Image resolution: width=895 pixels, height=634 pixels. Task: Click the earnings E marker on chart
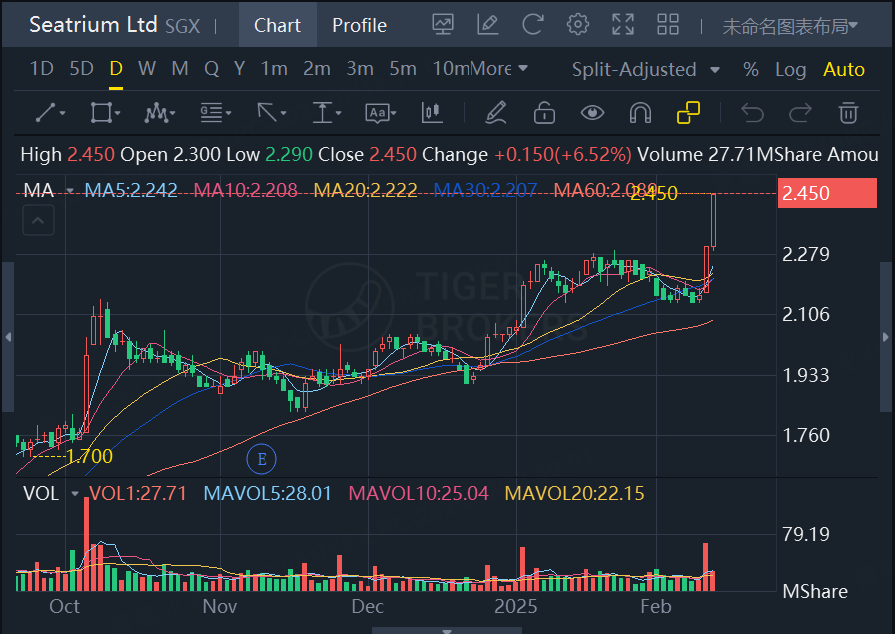pos(261,459)
